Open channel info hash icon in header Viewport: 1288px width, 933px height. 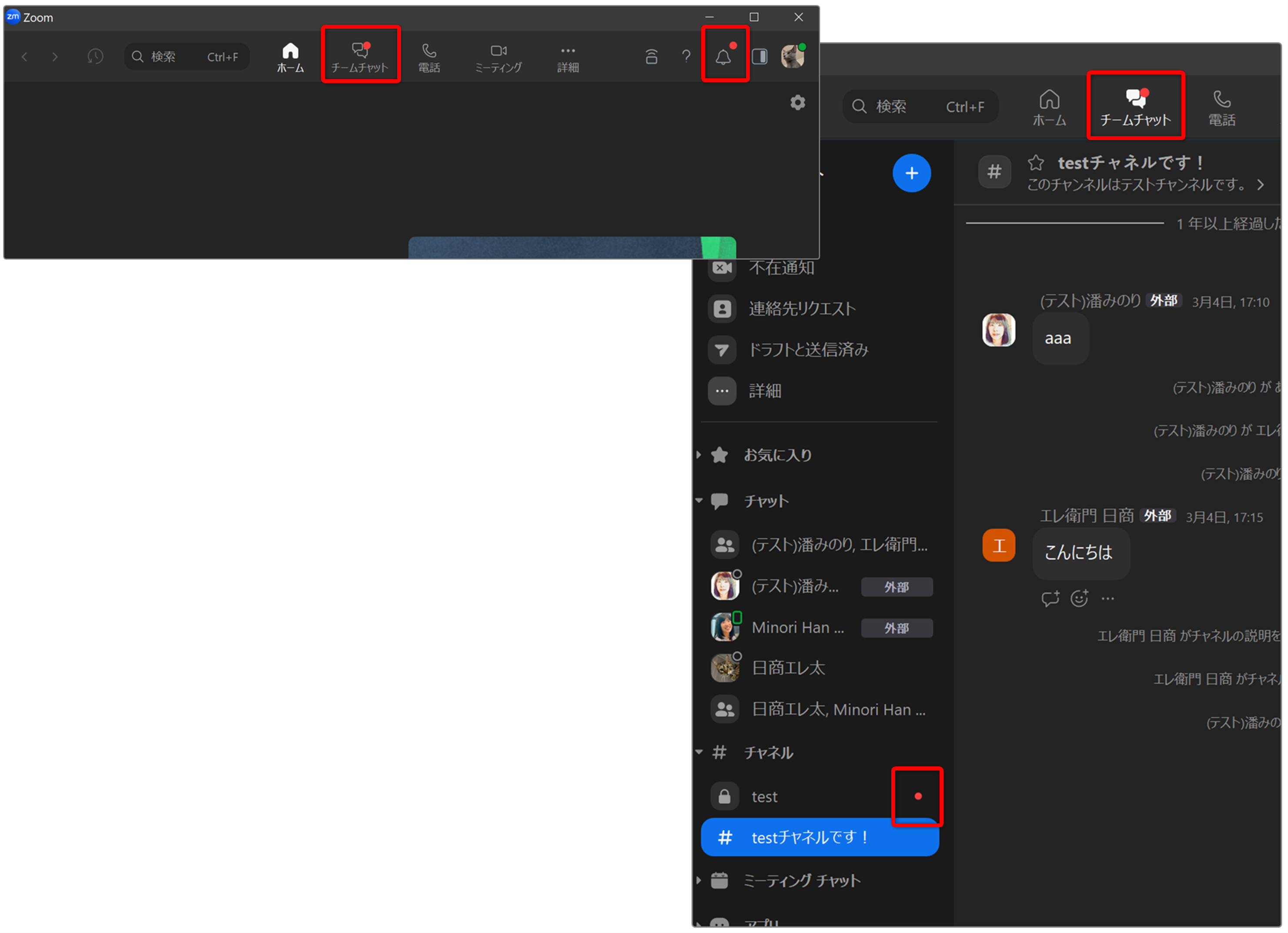(x=994, y=171)
